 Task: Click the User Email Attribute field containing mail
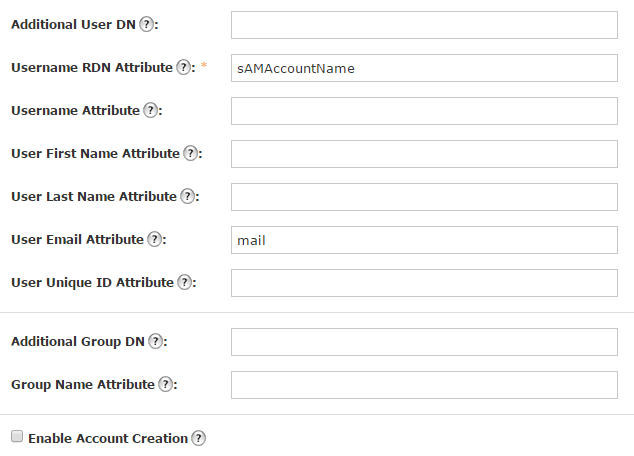tap(424, 240)
